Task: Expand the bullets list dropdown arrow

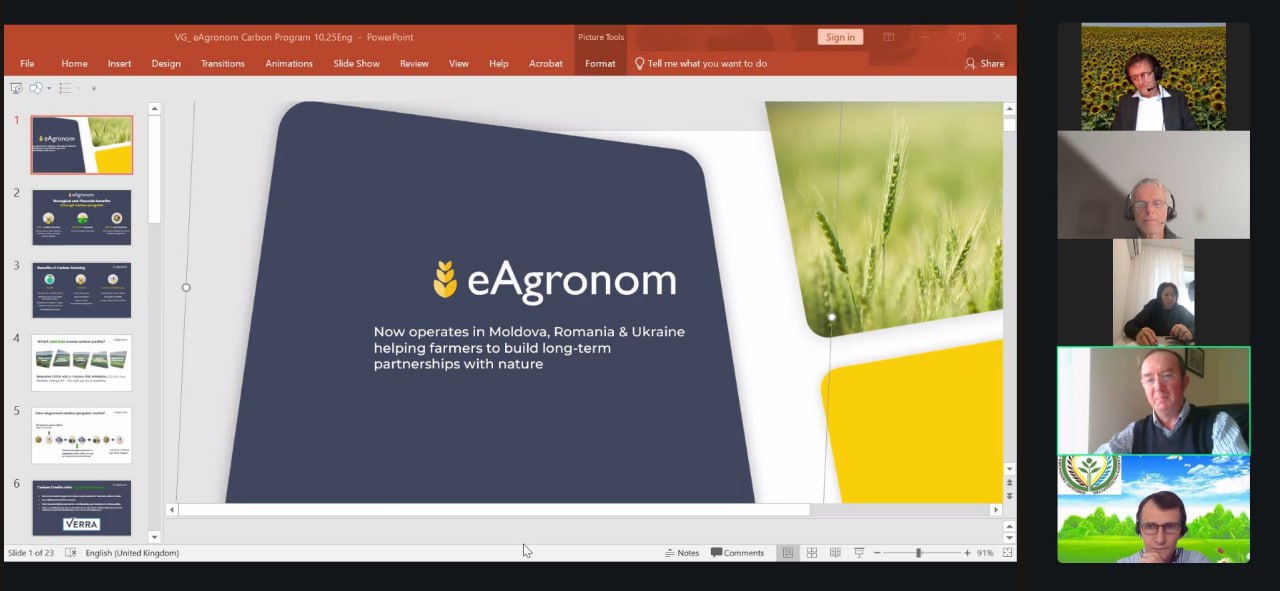Action: [78, 88]
